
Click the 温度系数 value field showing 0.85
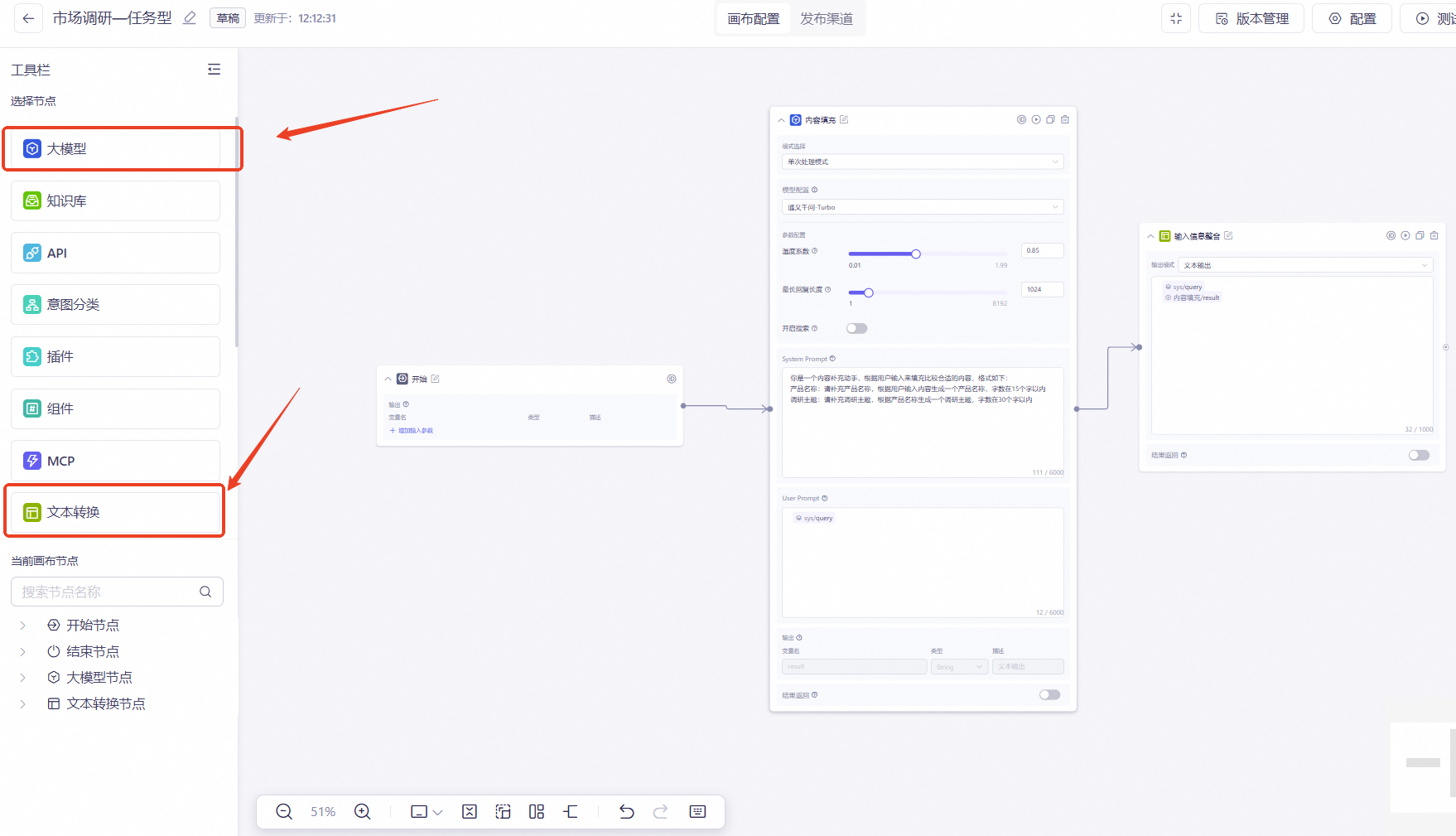click(x=1043, y=250)
